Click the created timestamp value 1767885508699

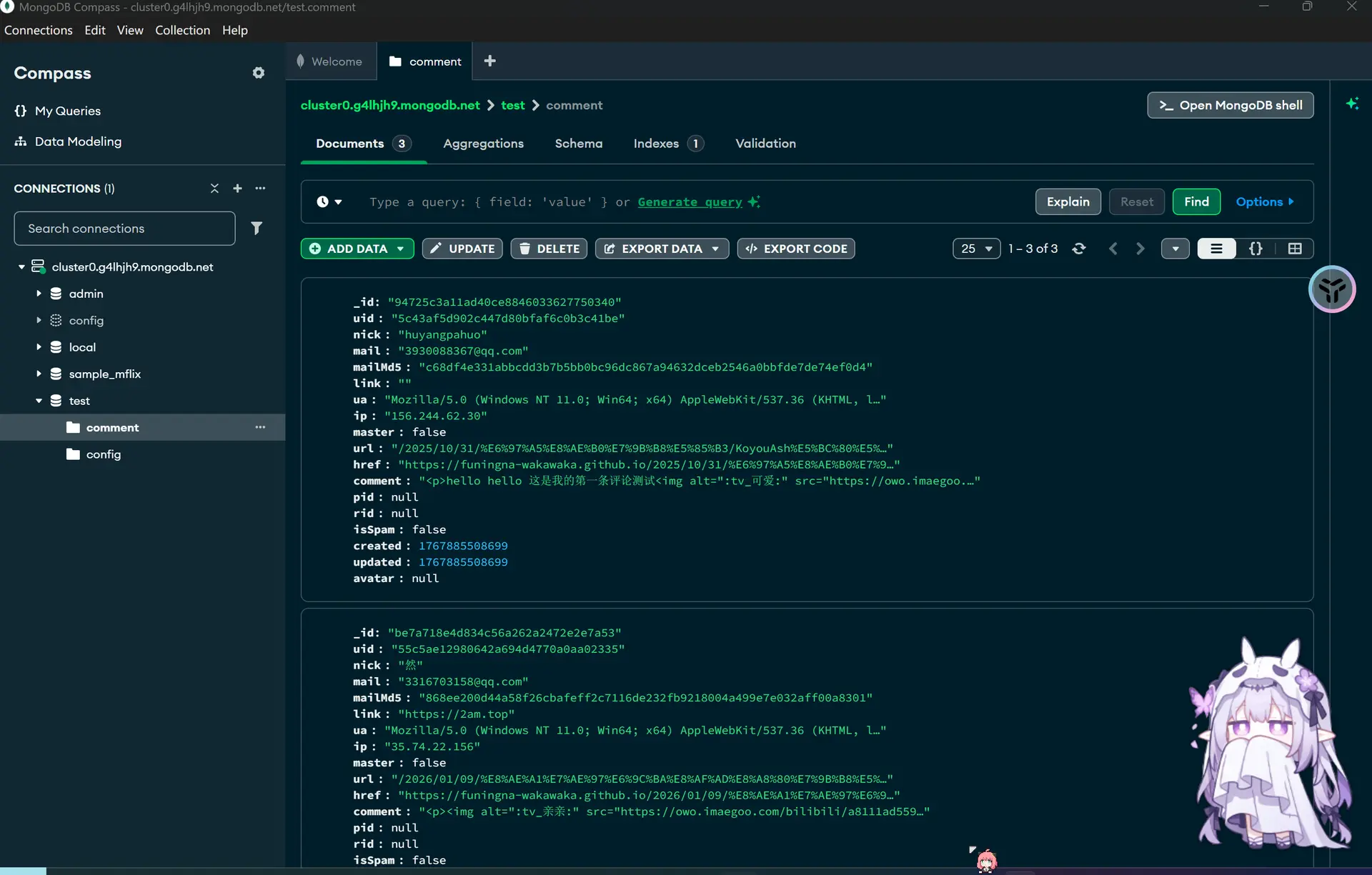(463, 546)
